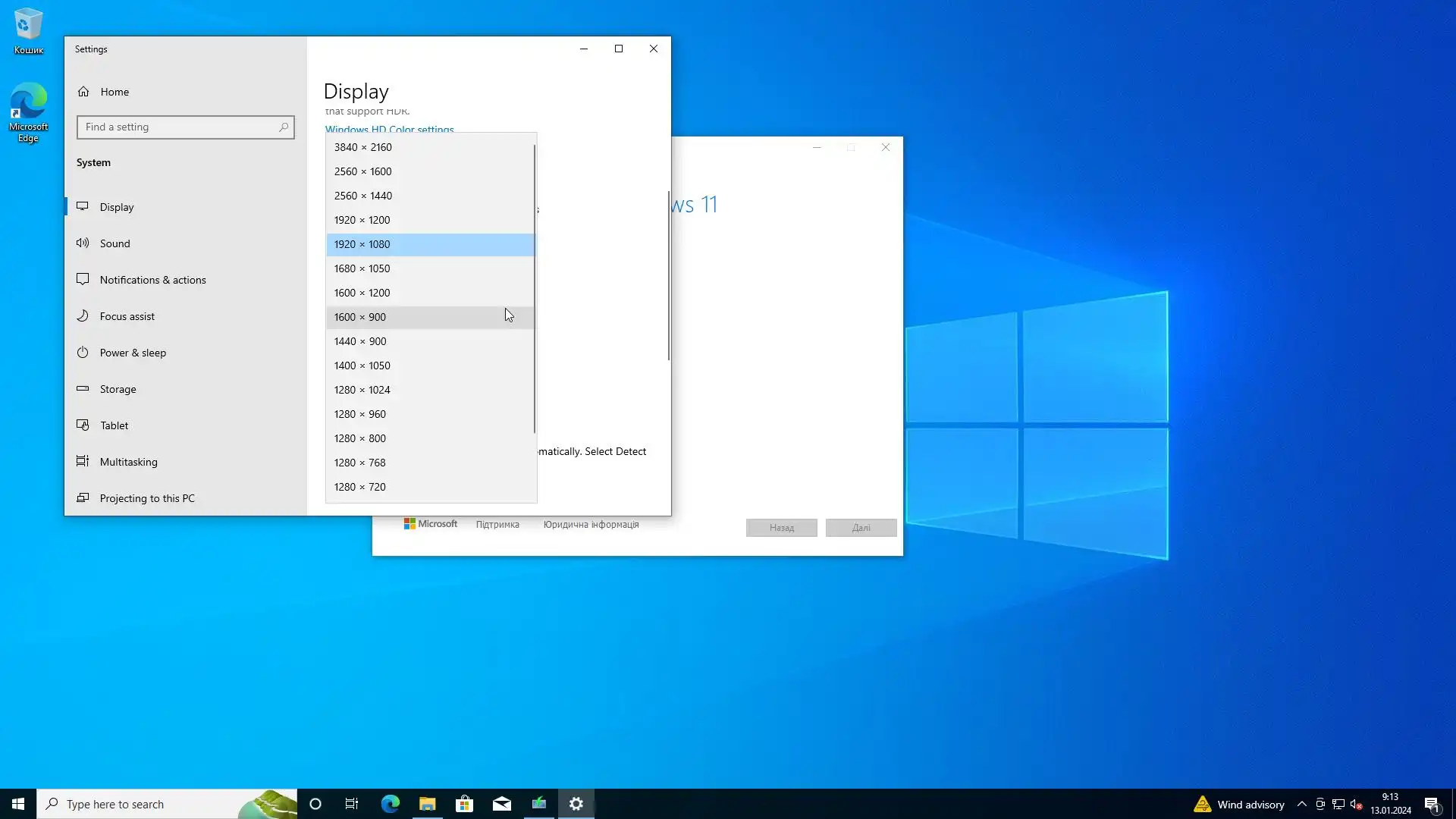Screen dimensions: 1456x819
Task: Pick 1280 × 720 from resolution list
Action: (x=359, y=487)
